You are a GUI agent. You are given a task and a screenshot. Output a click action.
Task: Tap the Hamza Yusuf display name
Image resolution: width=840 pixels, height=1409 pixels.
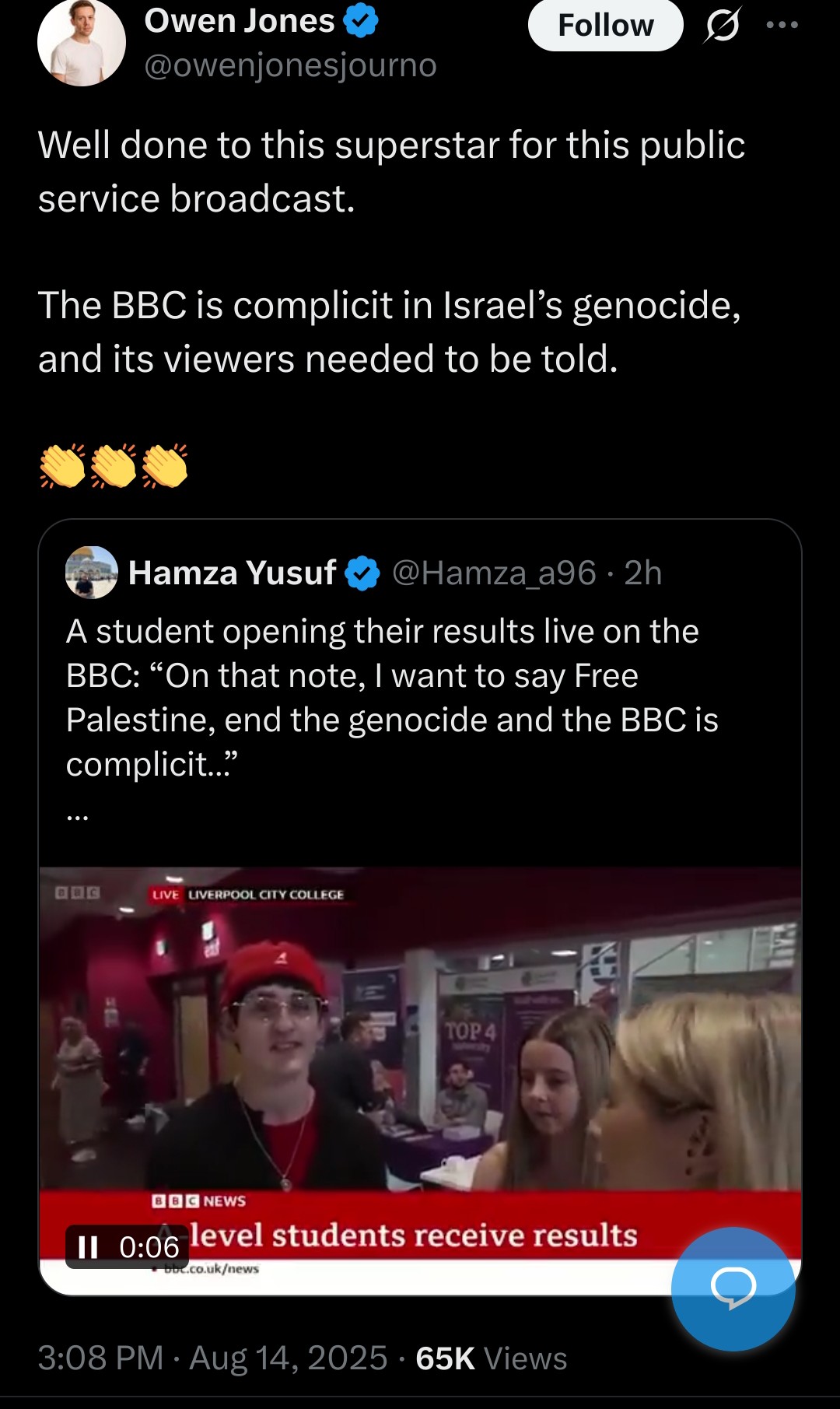click(x=232, y=573)
